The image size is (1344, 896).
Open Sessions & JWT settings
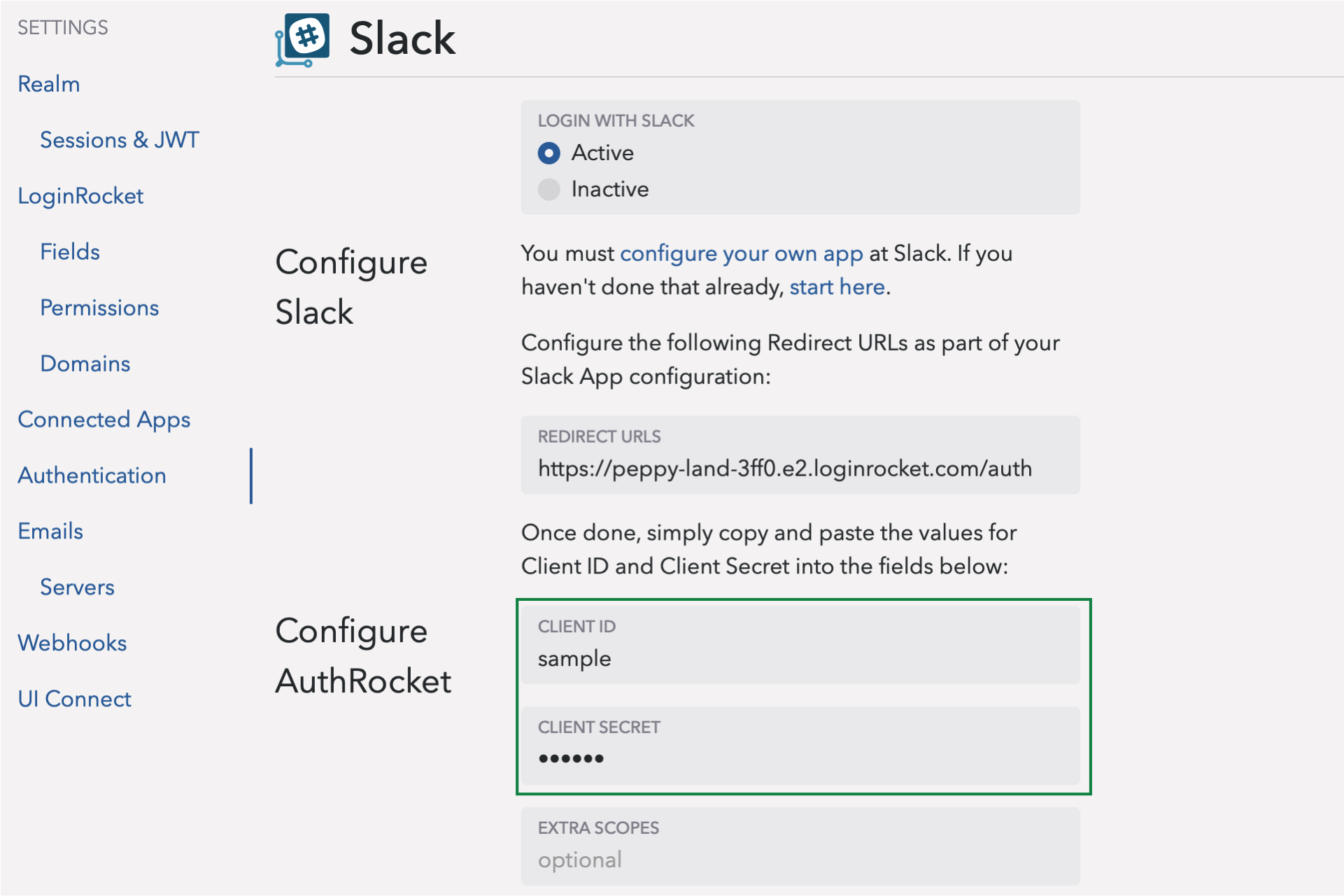120,140
